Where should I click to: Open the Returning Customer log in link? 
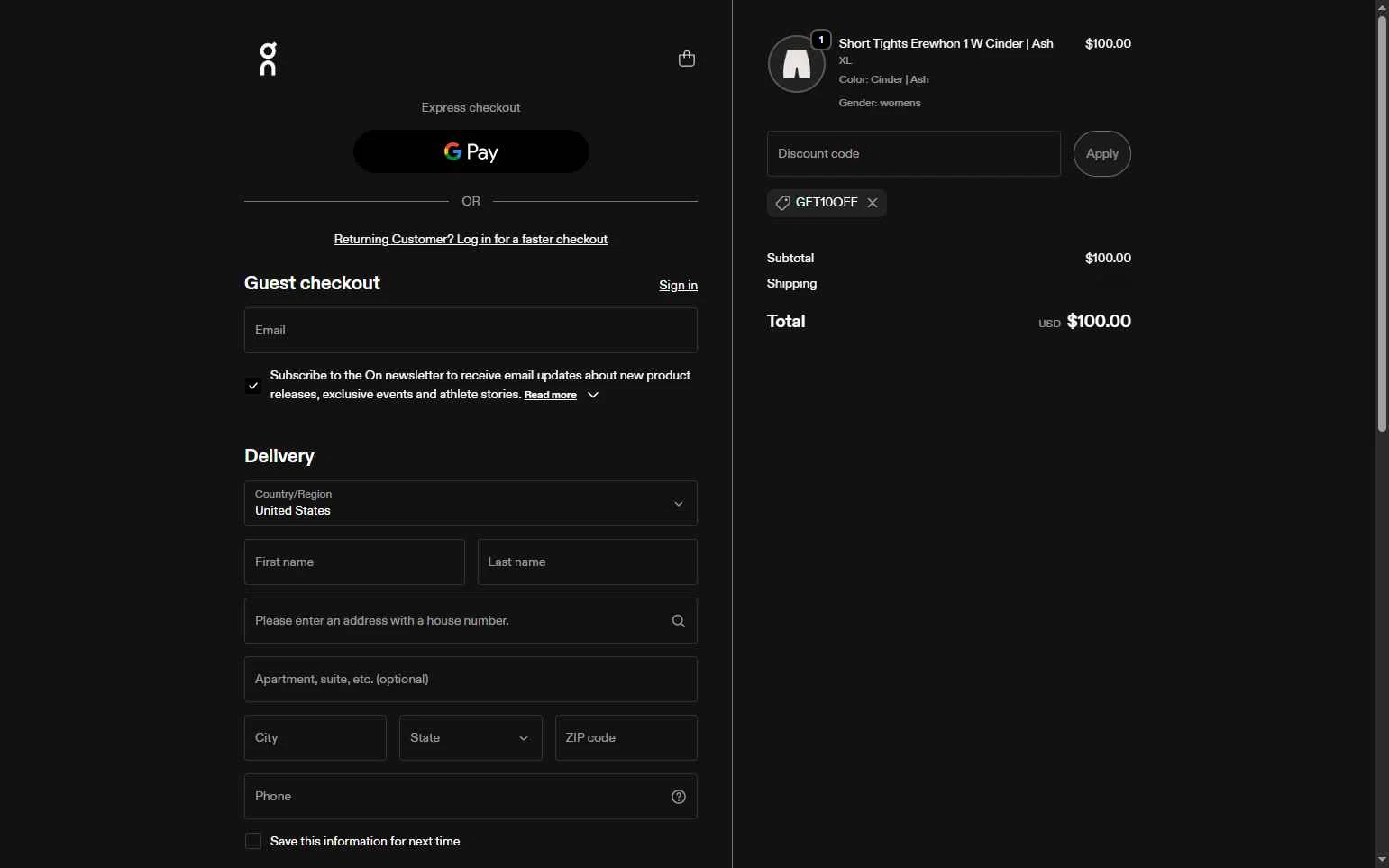[471, 239]
